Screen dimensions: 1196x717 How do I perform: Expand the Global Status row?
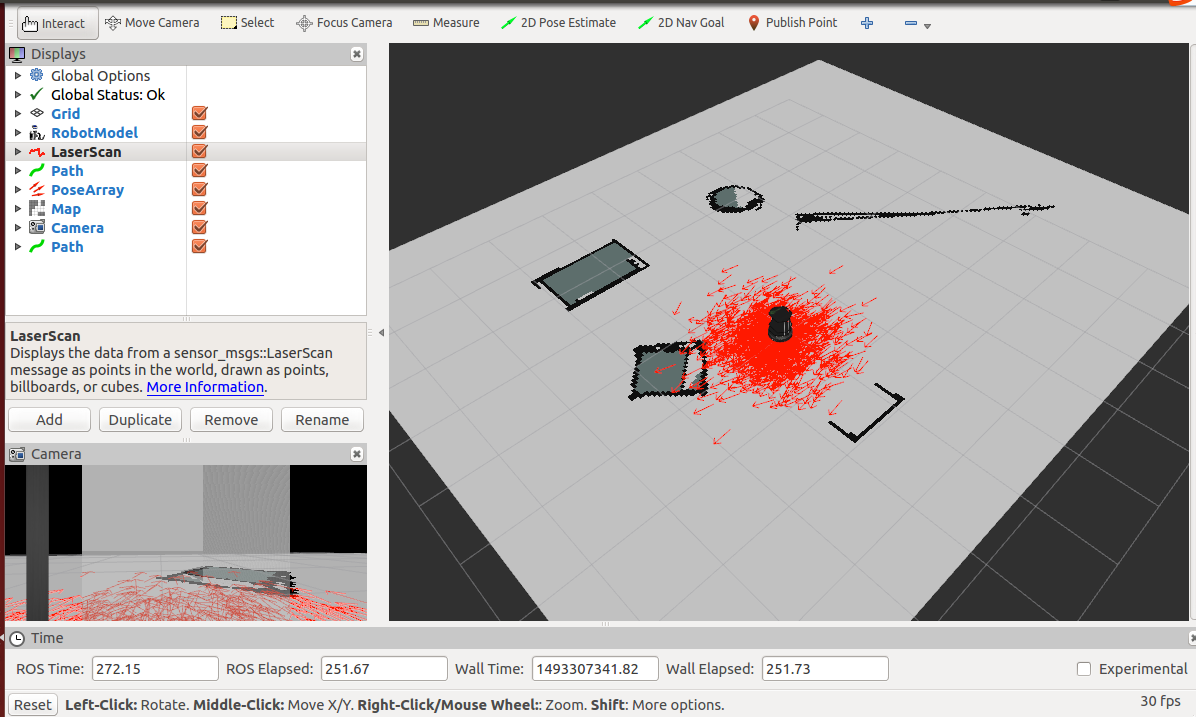click(x=18, y=95)
